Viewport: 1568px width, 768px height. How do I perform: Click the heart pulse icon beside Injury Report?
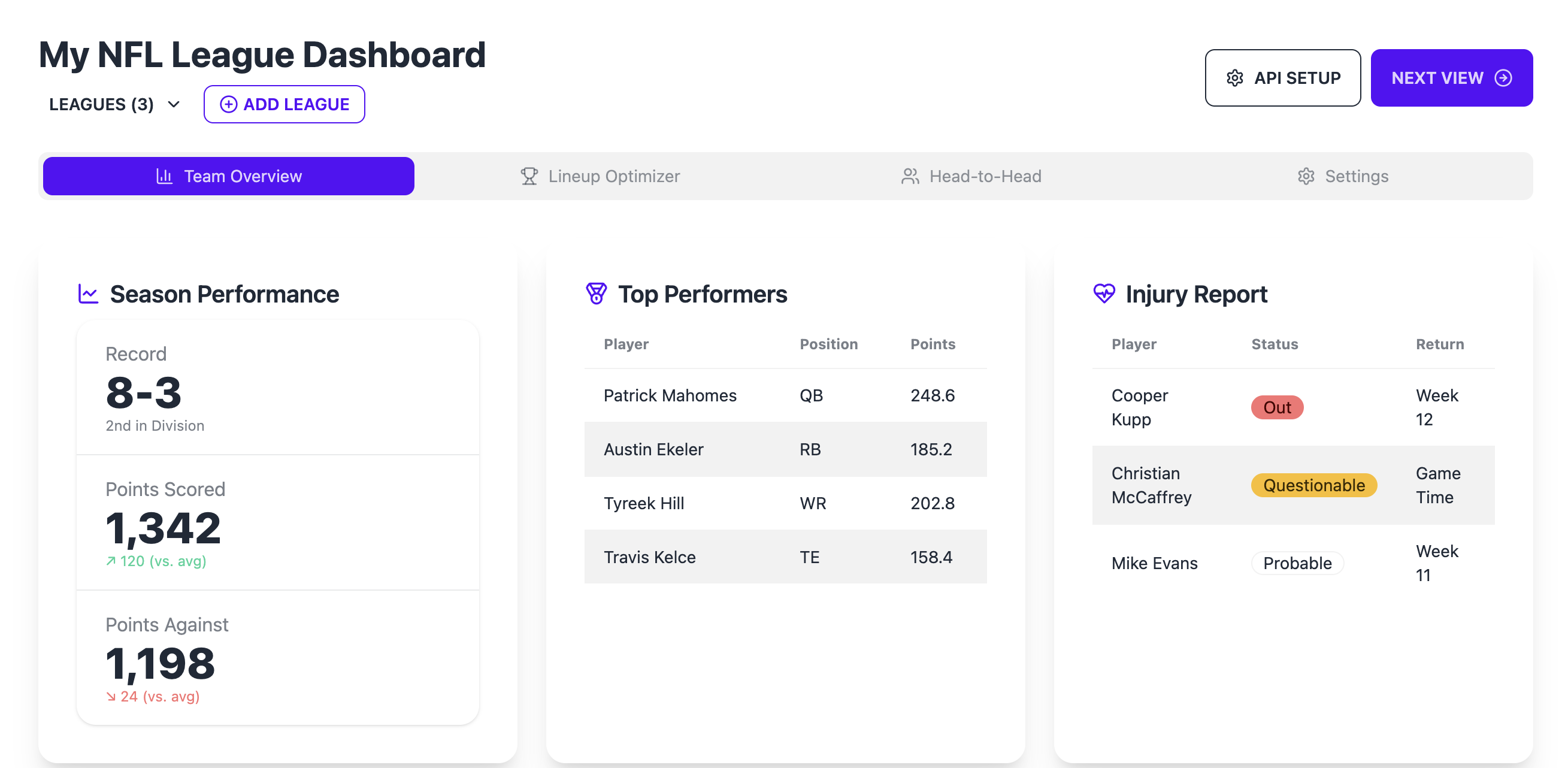1104,294
